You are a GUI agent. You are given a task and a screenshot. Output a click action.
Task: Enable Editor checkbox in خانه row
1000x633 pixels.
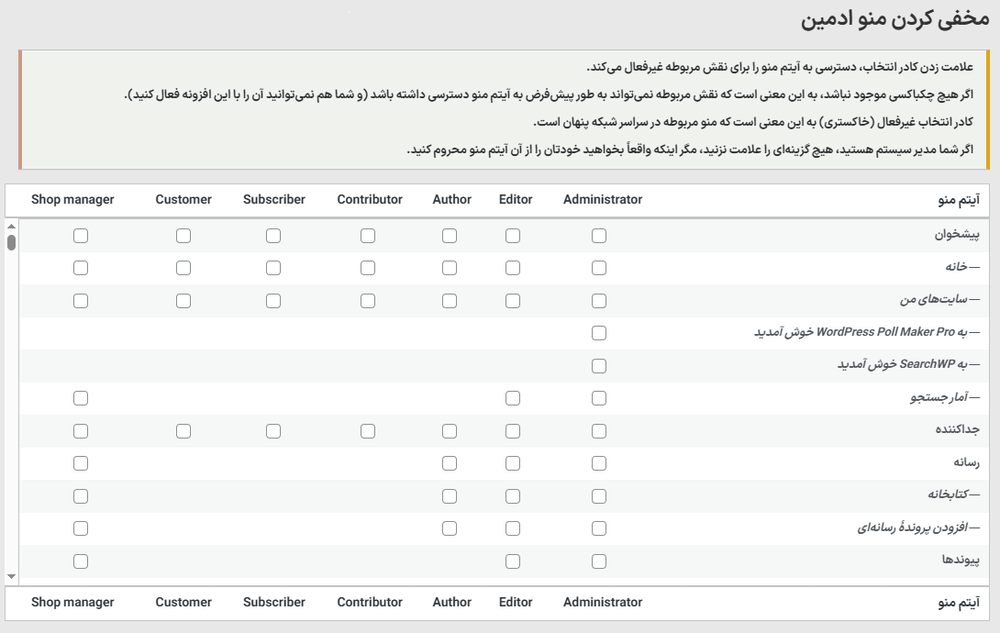pos(512,268)
